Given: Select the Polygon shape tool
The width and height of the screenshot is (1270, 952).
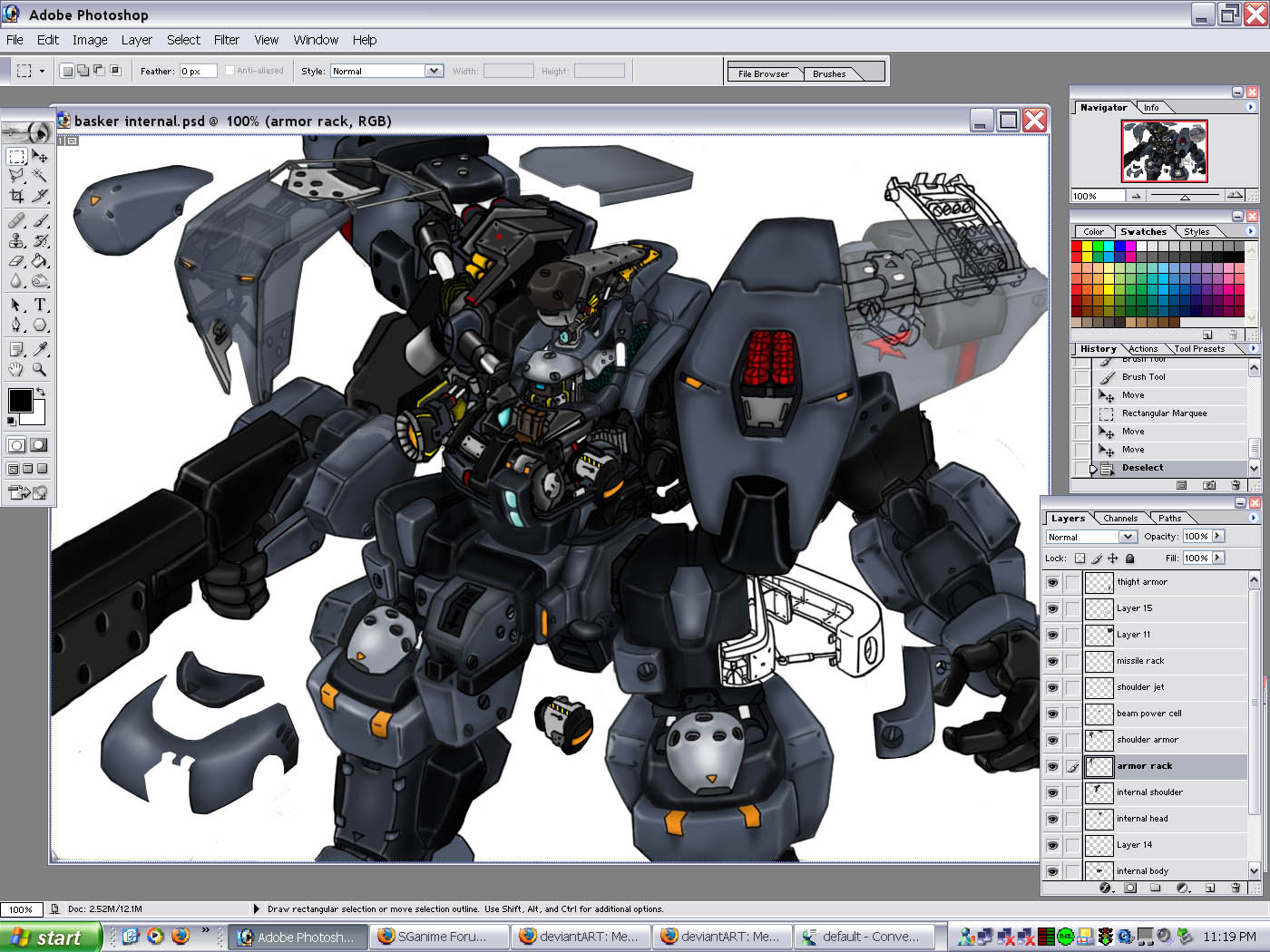Looking at the screenshot, I should [x=40, y=325].
